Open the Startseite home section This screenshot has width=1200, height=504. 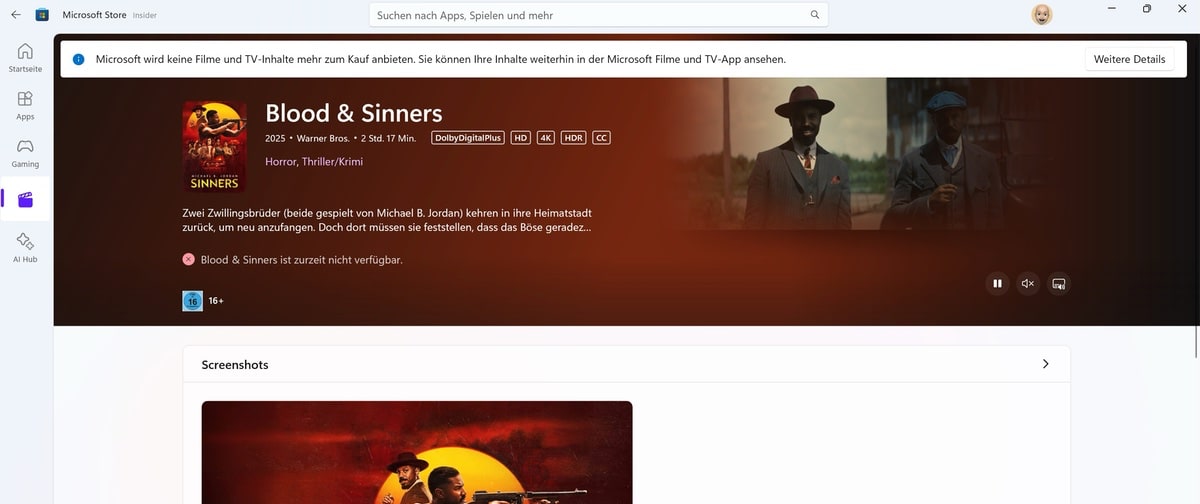25,57
